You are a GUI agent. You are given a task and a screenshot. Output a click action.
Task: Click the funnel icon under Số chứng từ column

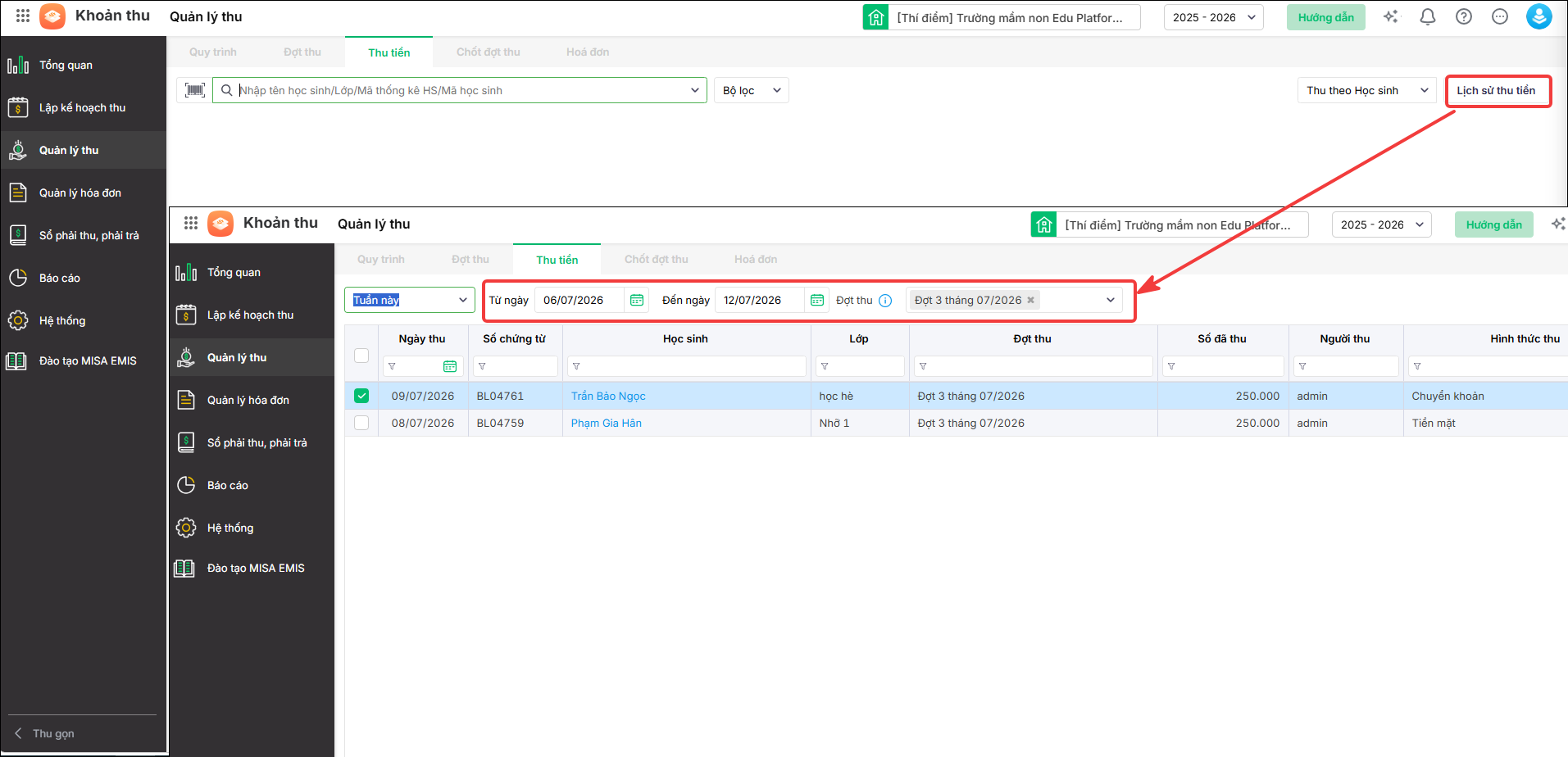tap(482, 366)
